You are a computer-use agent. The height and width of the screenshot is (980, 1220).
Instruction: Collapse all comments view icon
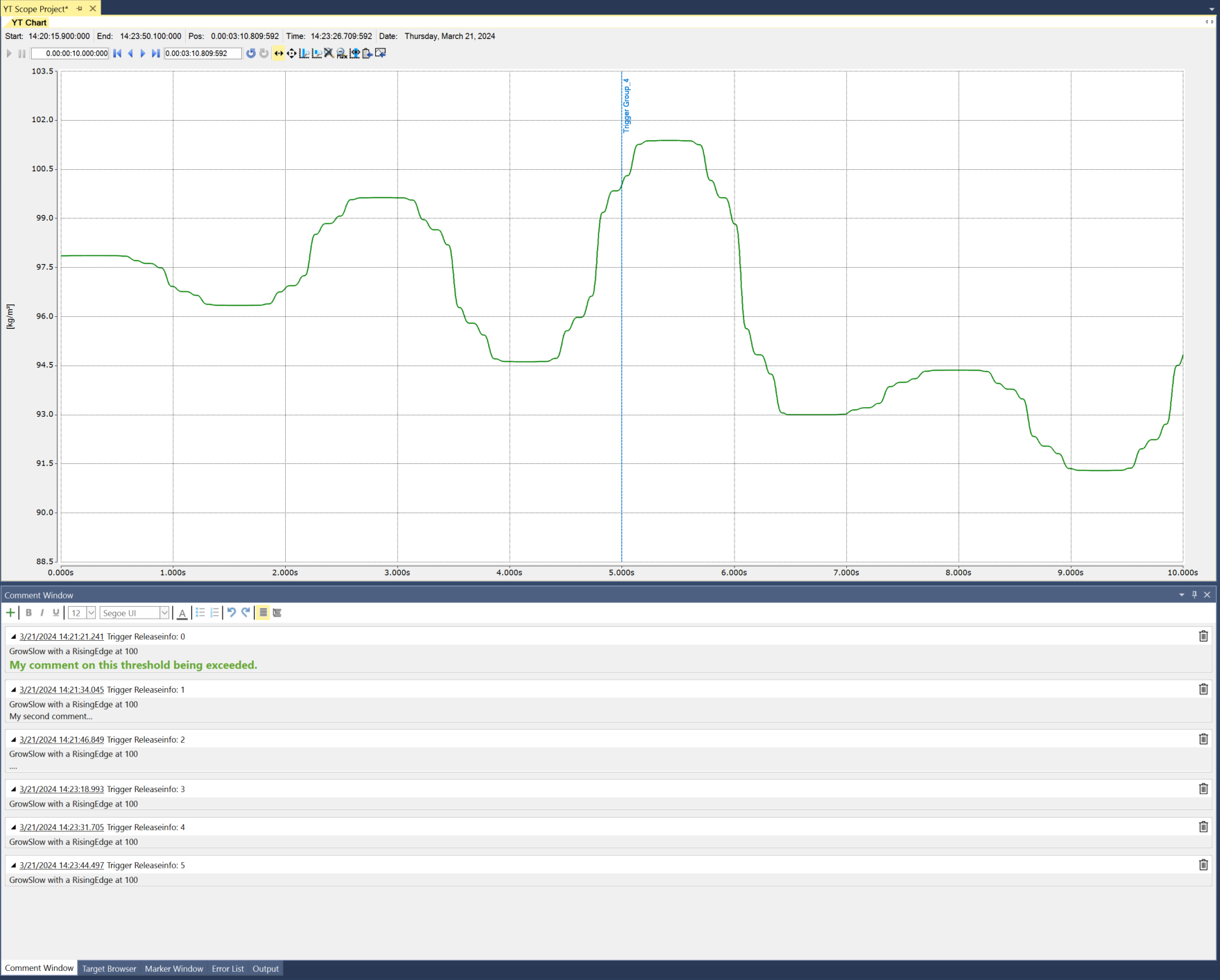(x=277, y=612)
